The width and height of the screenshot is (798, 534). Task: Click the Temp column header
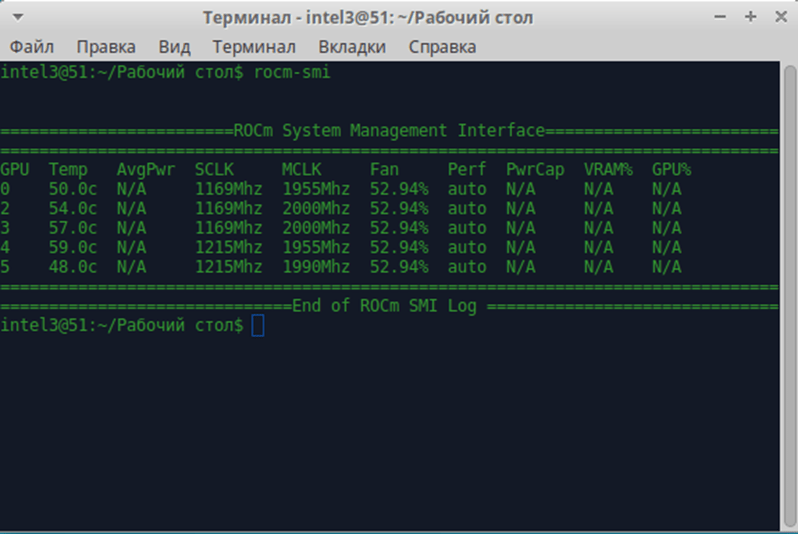[x=68, y=170]
